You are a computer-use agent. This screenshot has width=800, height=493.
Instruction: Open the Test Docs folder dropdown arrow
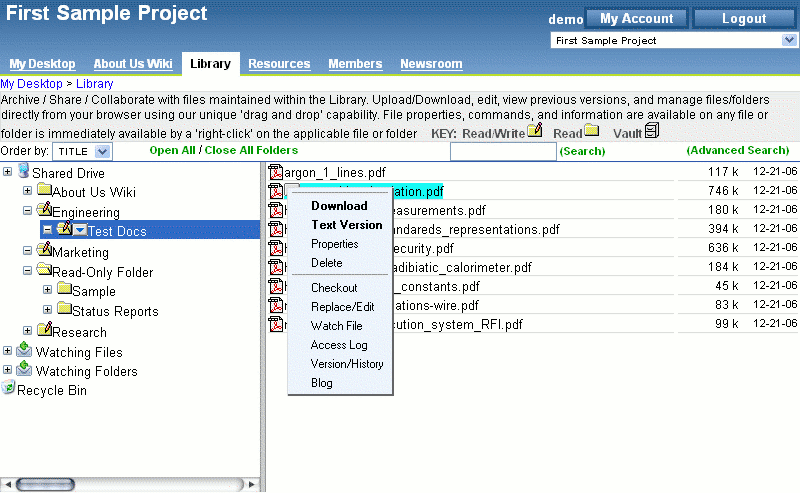click(x=80, y=230)
